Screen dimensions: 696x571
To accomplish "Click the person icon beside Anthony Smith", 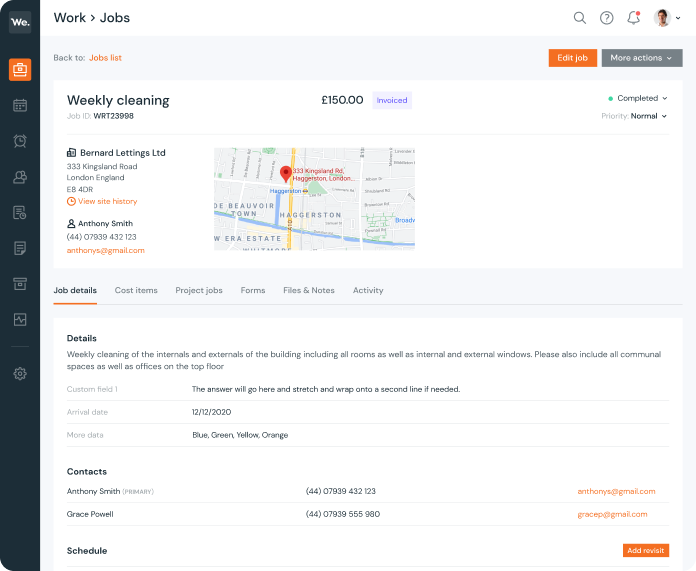I will (x=71, y=223).
